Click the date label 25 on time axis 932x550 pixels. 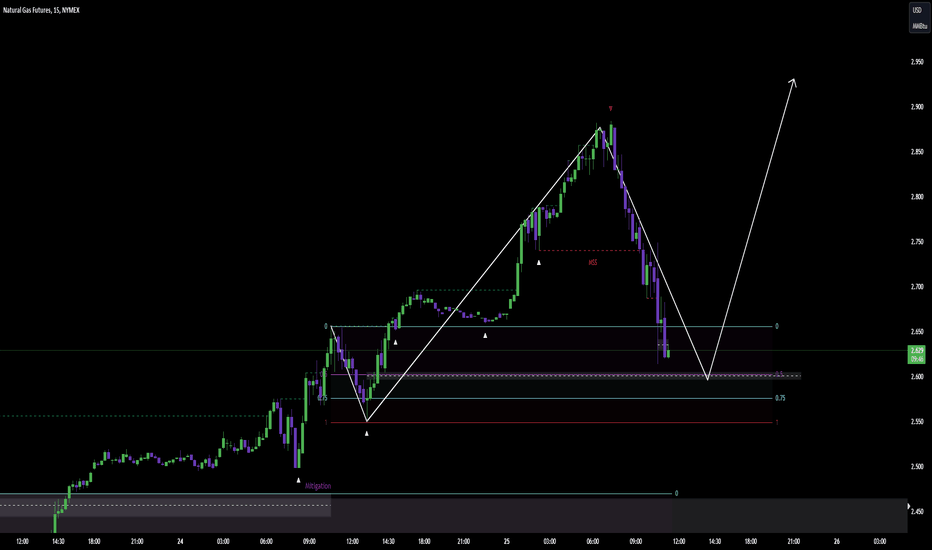tap(506, 542)
